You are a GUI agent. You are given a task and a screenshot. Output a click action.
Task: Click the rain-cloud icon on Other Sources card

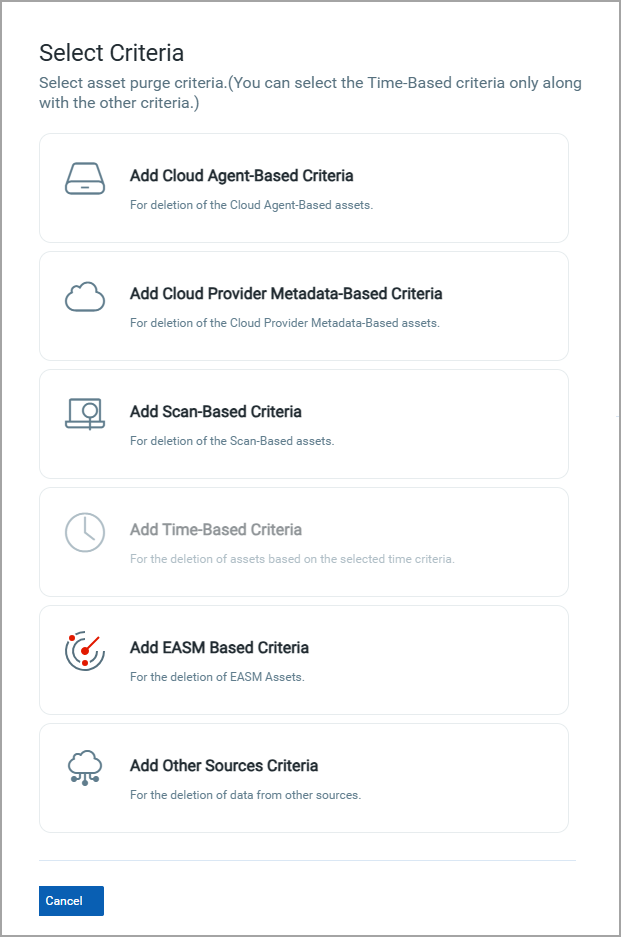click(x=85, y=768)
